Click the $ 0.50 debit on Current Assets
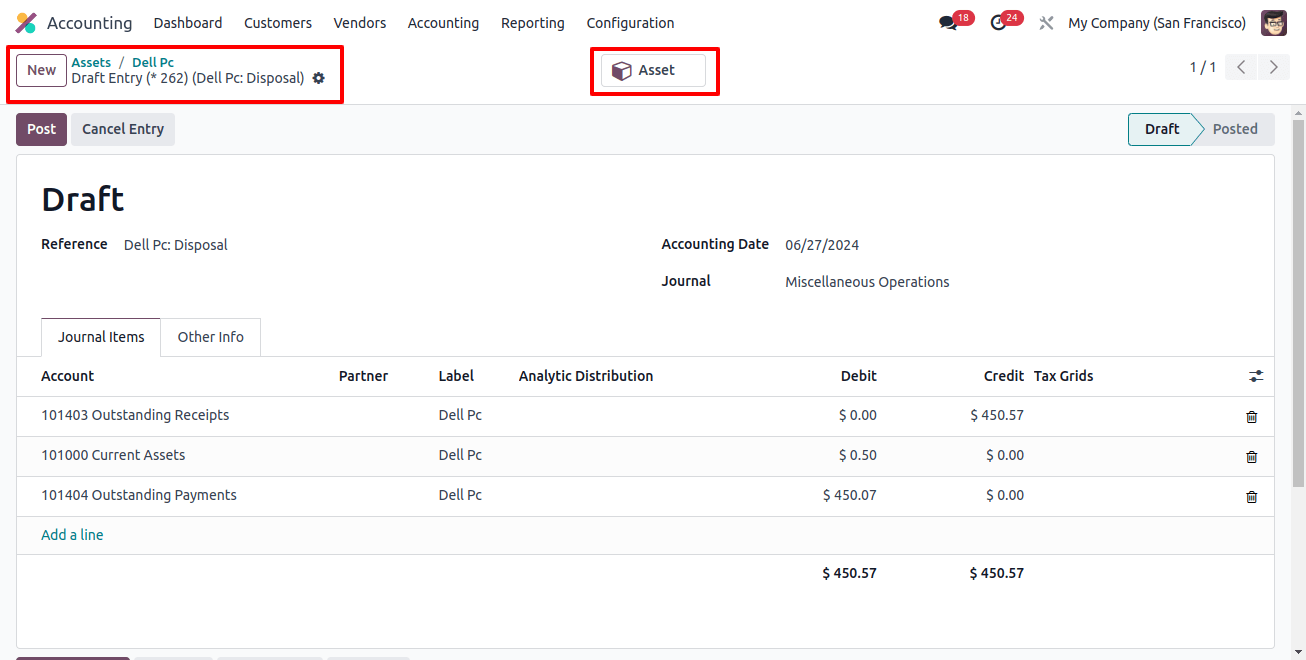 (858, 455)
